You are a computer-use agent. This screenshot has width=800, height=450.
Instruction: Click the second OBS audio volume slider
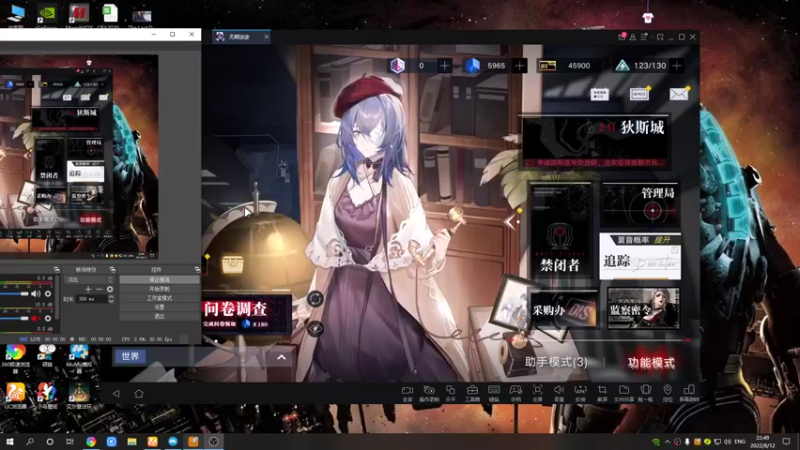[x=14, y=318]
